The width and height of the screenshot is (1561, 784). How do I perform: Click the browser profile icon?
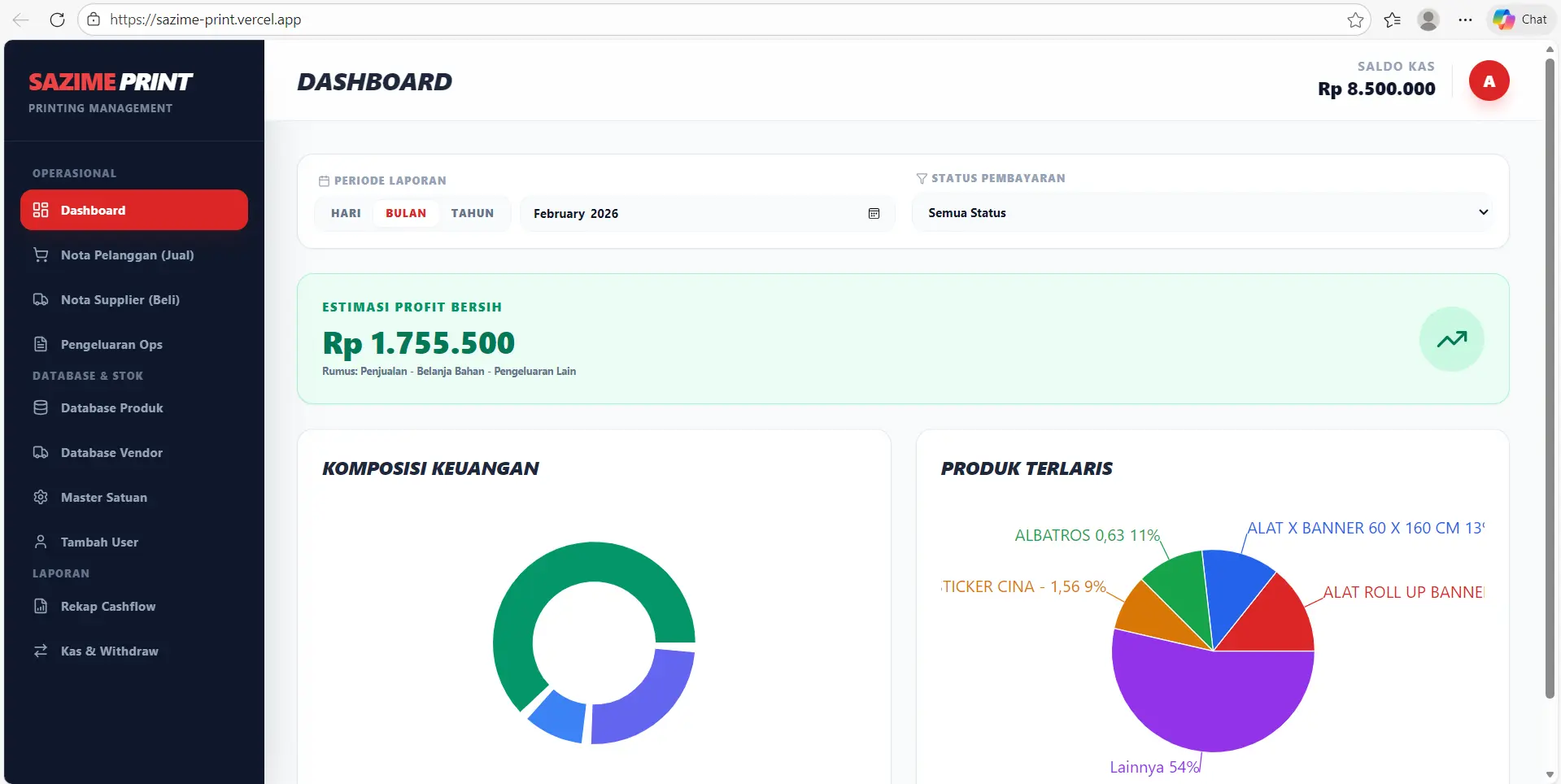coord(1428,20)
